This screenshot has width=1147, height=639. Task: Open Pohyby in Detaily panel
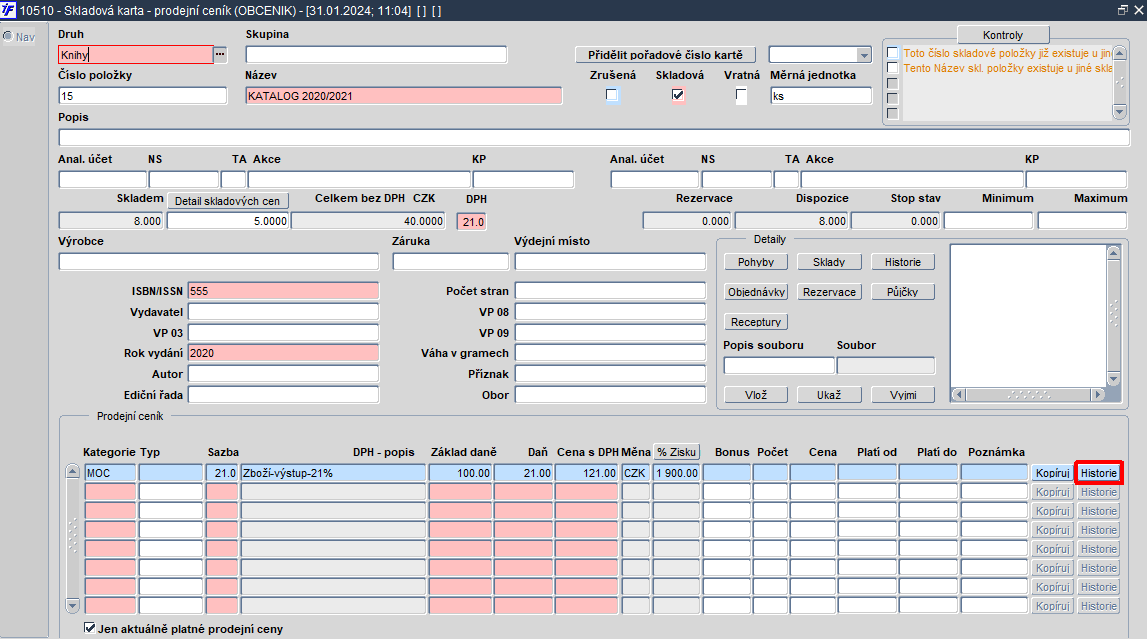click(x=755, y=262)
